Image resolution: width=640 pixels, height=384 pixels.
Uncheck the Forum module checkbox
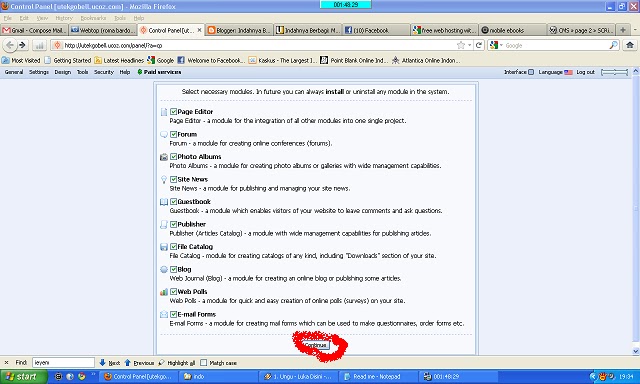point(173,134)
